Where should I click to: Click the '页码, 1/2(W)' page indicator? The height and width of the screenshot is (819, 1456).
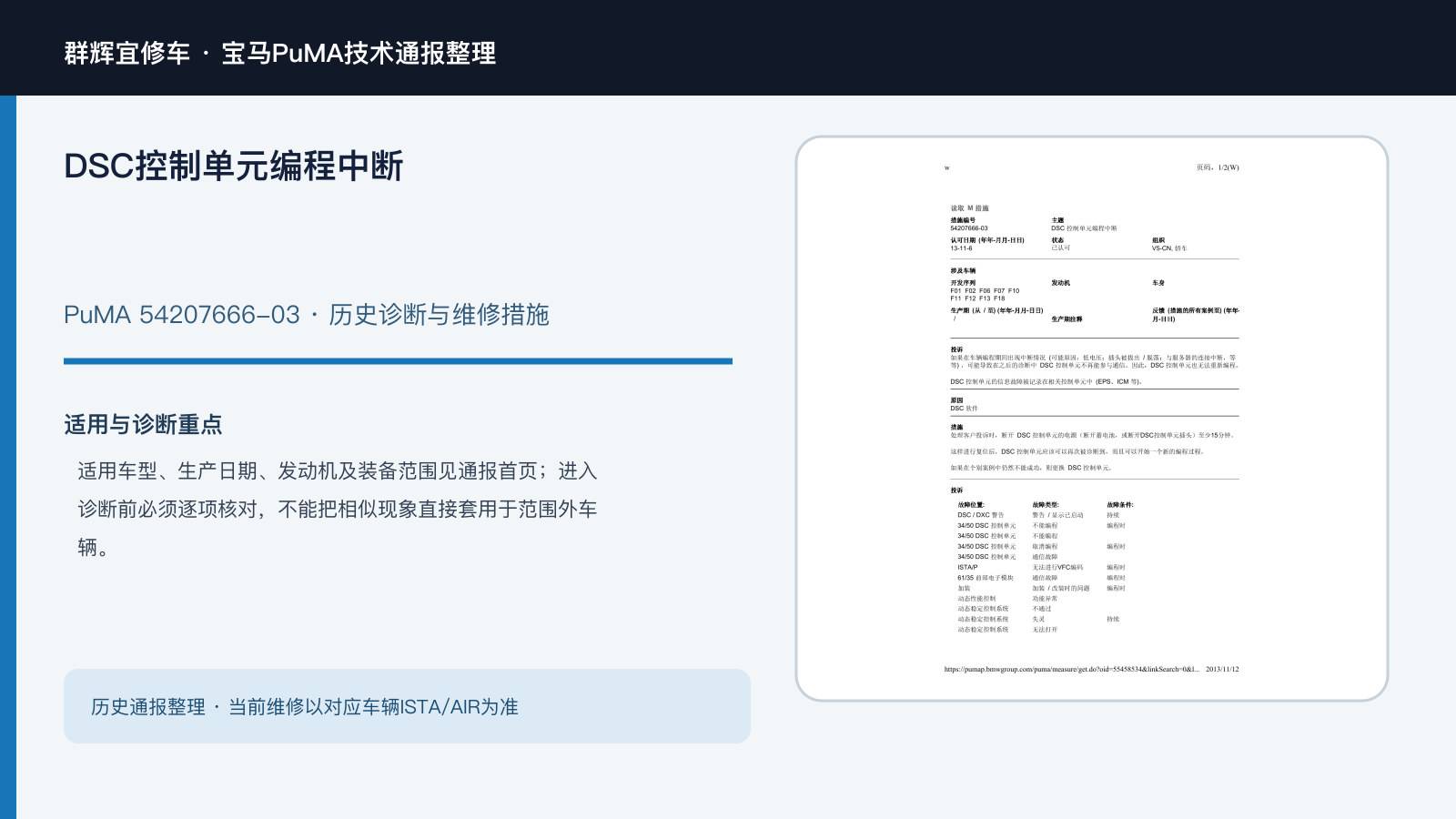point(1218,167)
